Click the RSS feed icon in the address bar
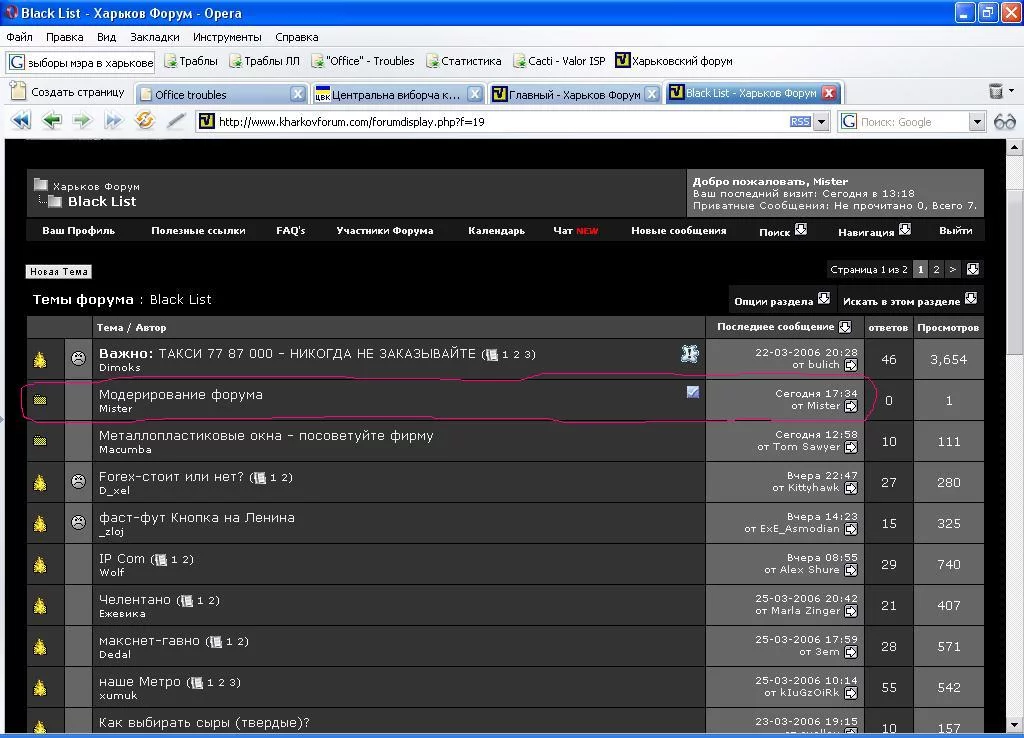The width and height of the screenshot is (1024, 738). pyautogui.click(x=799, y=121)
